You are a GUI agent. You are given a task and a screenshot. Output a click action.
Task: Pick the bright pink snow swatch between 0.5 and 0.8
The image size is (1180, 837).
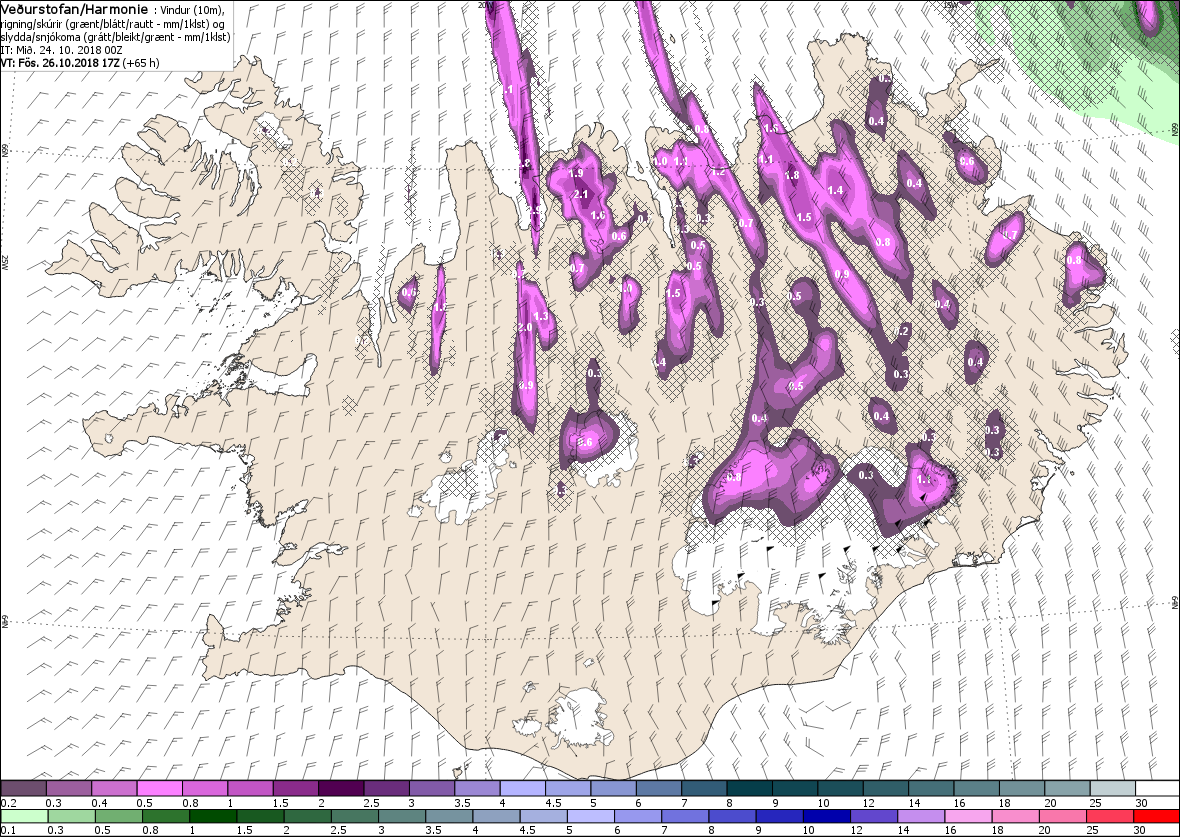[160, 788]
